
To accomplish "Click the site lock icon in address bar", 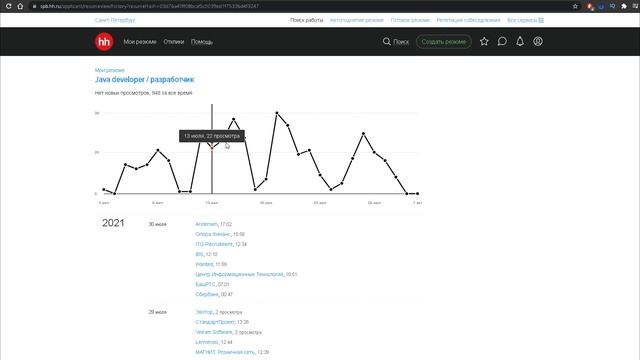I will 34,6.
